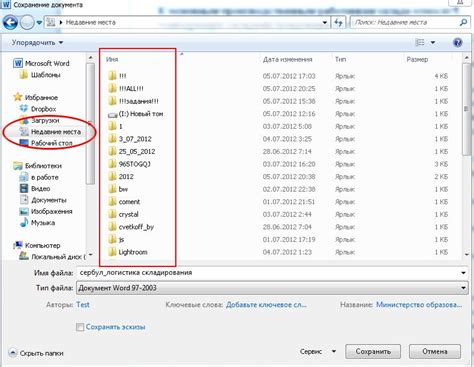The image size is (474, 367).
Task: Enable the Сохранять эскизы checkbox
Action: click(80, 327)
